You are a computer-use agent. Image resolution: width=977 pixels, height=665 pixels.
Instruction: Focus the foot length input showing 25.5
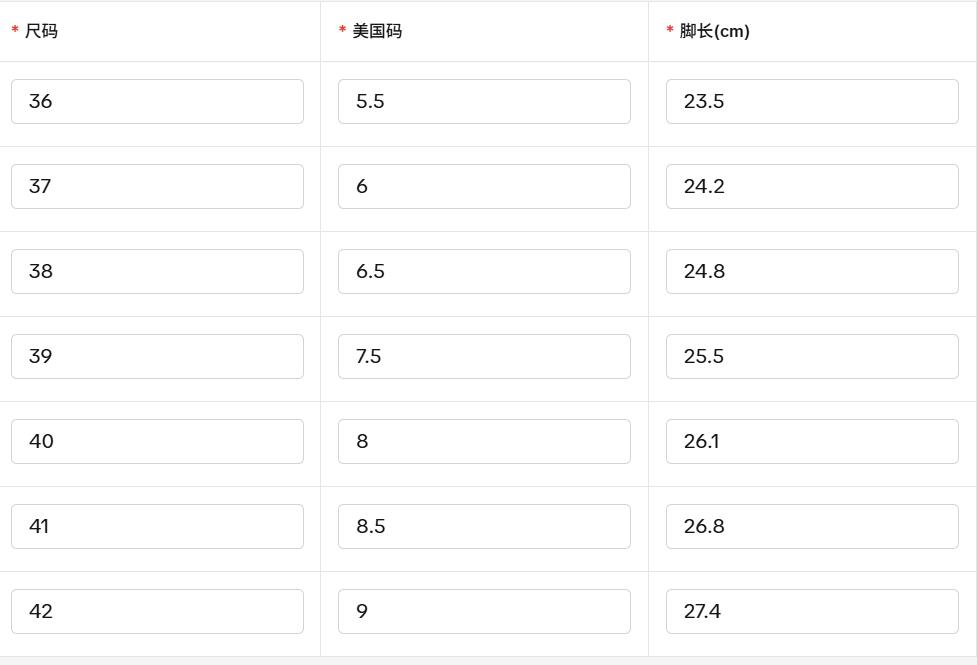pos(812,356)
